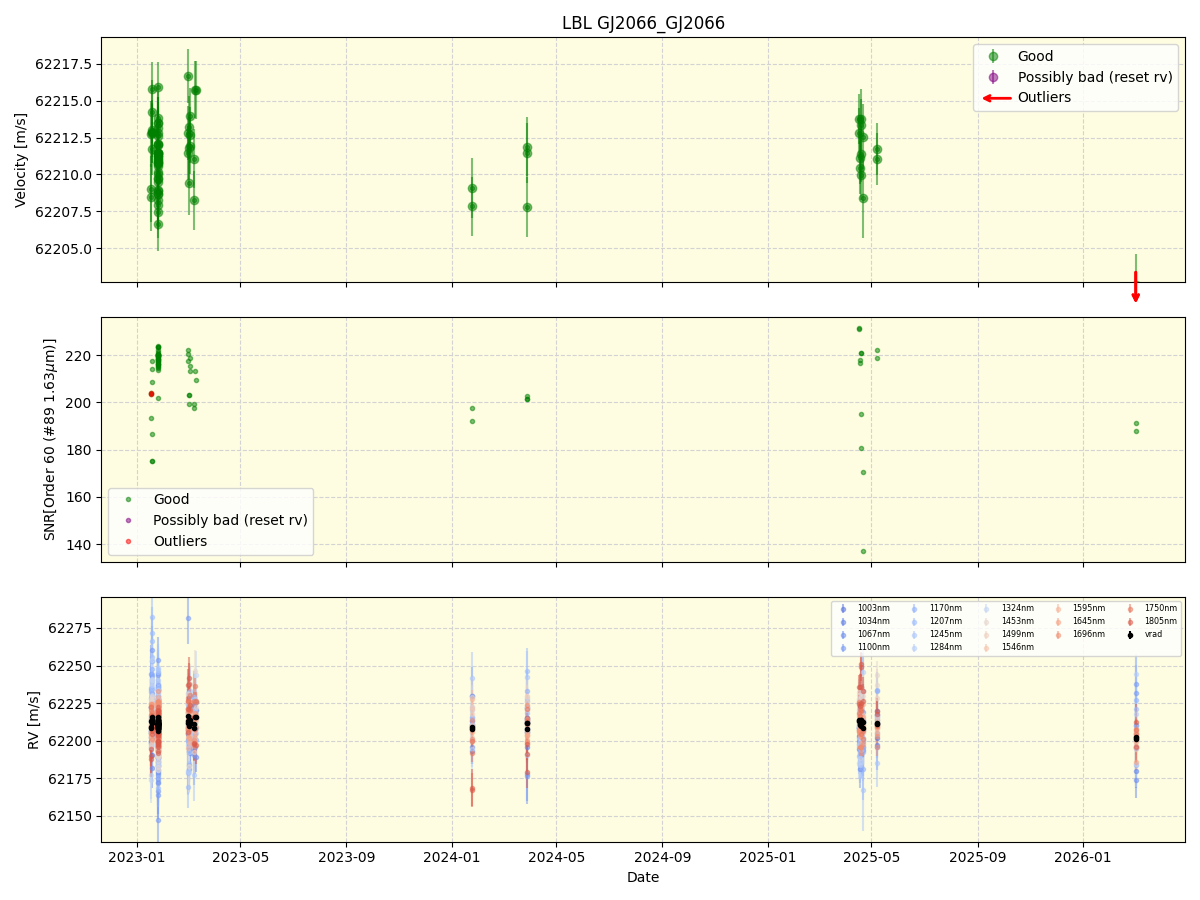Click the SNR[Order 60] y-axis label
The height and width of the screenshot is (900, 1200).
coord(50,439)
